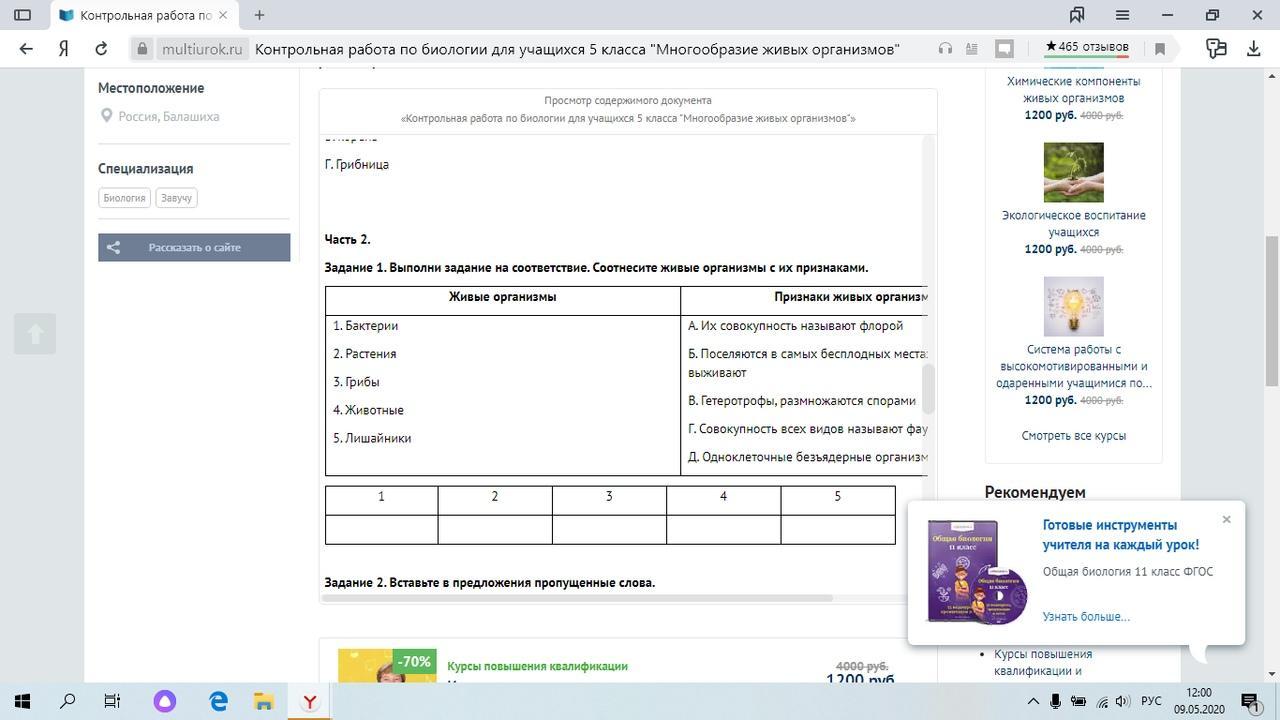Open the volume control tray icon
The width and height of the screenshot is (1280, 720).
click(1122, 701)
